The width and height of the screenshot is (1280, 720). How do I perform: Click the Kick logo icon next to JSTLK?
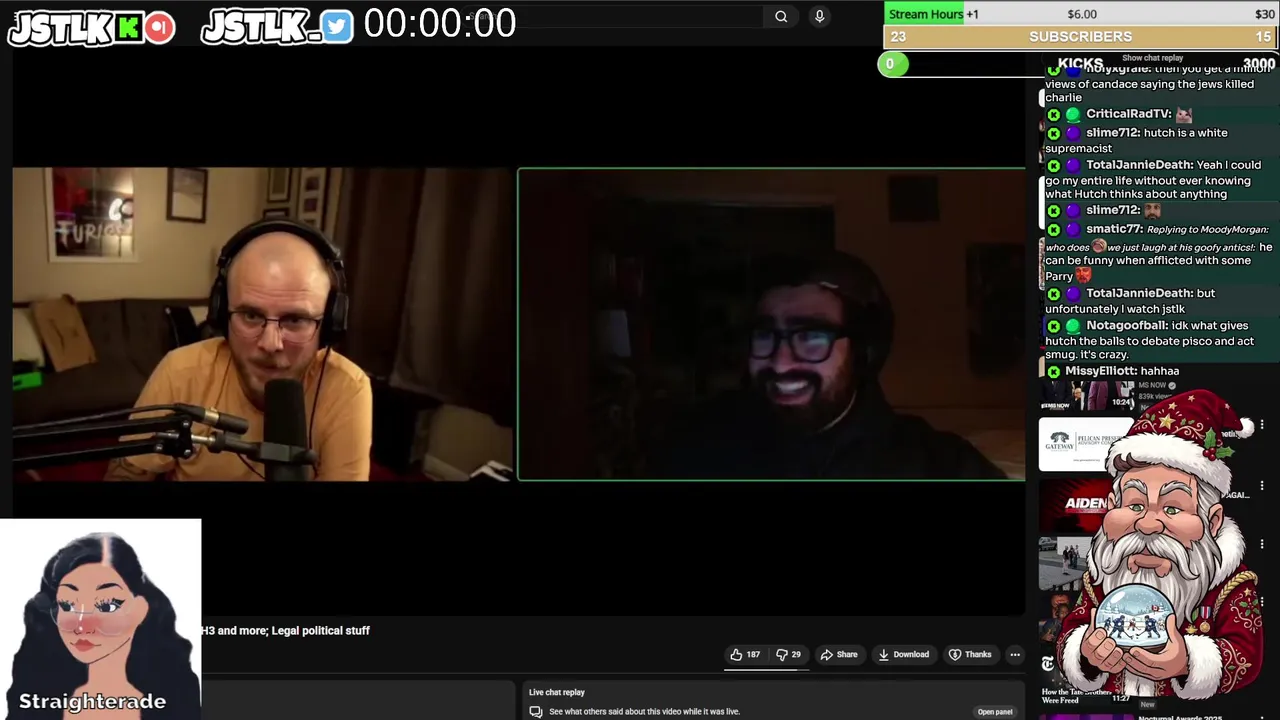[x=128, y=28]
